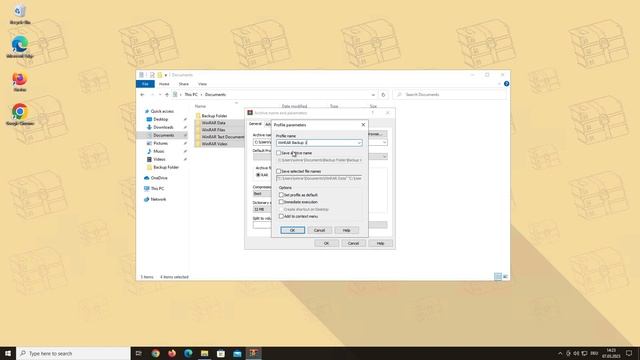Open the Google Chrome desktop shortcut
This screenshot has width=640, height=360.
click(x=20, y=114)
